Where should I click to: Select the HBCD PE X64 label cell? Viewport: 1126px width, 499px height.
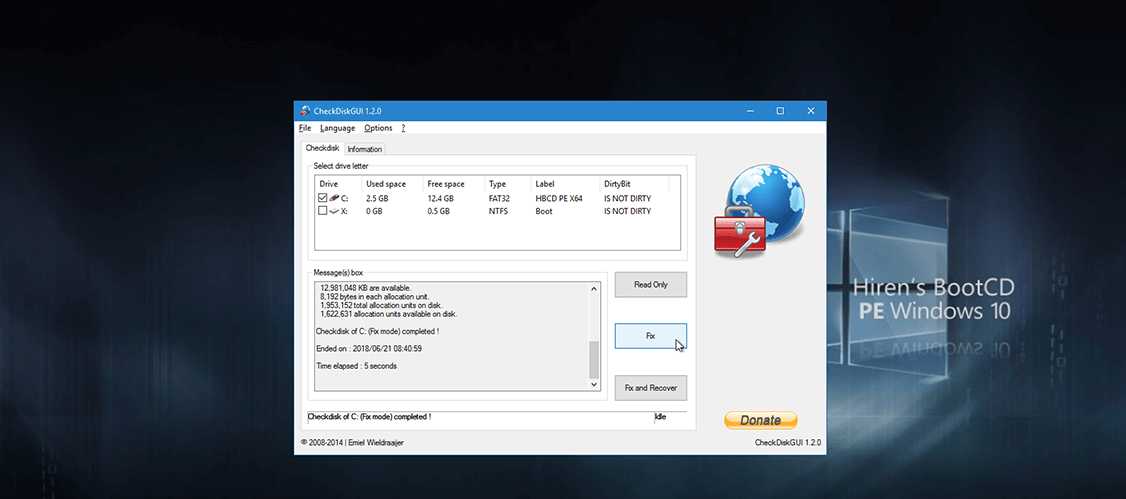click(x=559, y=198)
